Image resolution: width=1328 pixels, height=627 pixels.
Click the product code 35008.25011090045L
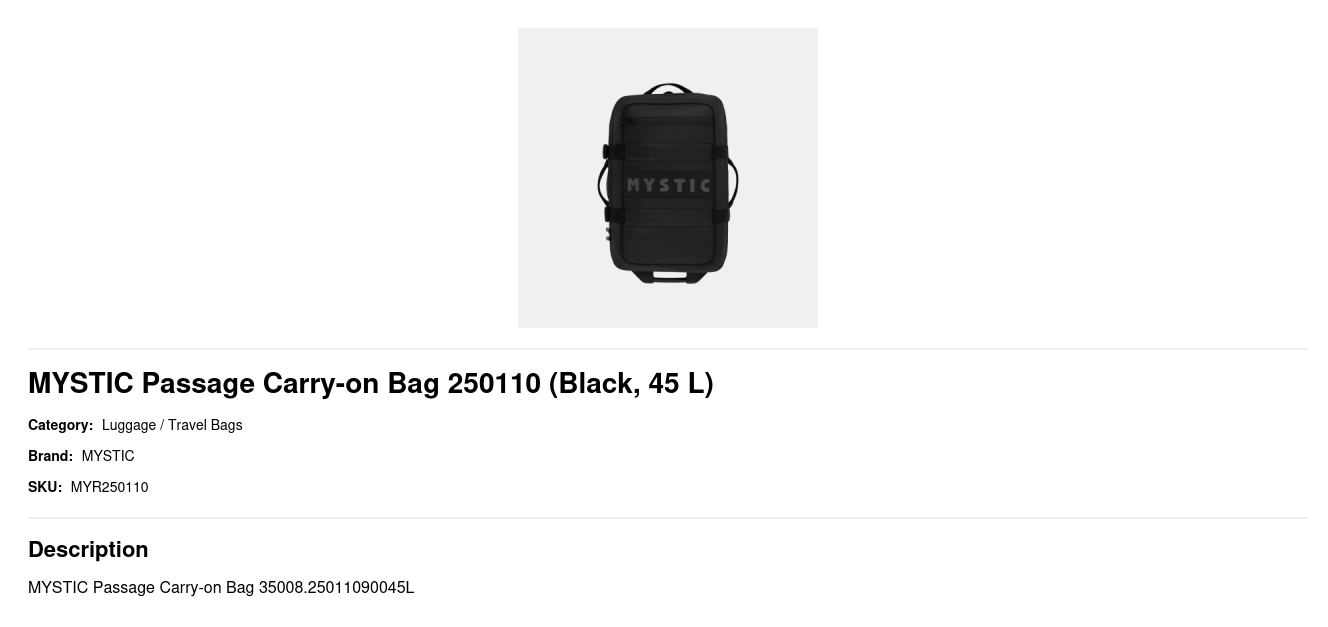click(x=336, y=587)
